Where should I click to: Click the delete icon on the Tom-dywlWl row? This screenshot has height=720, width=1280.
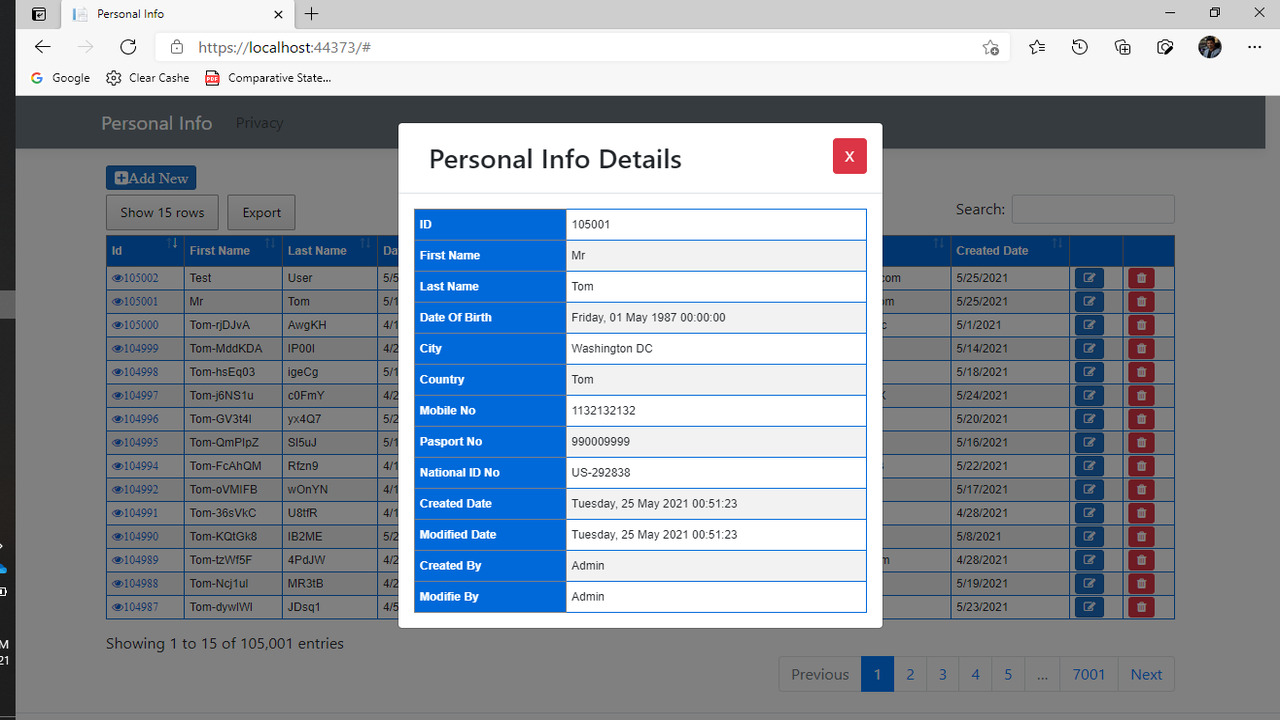pos(1141,606)
